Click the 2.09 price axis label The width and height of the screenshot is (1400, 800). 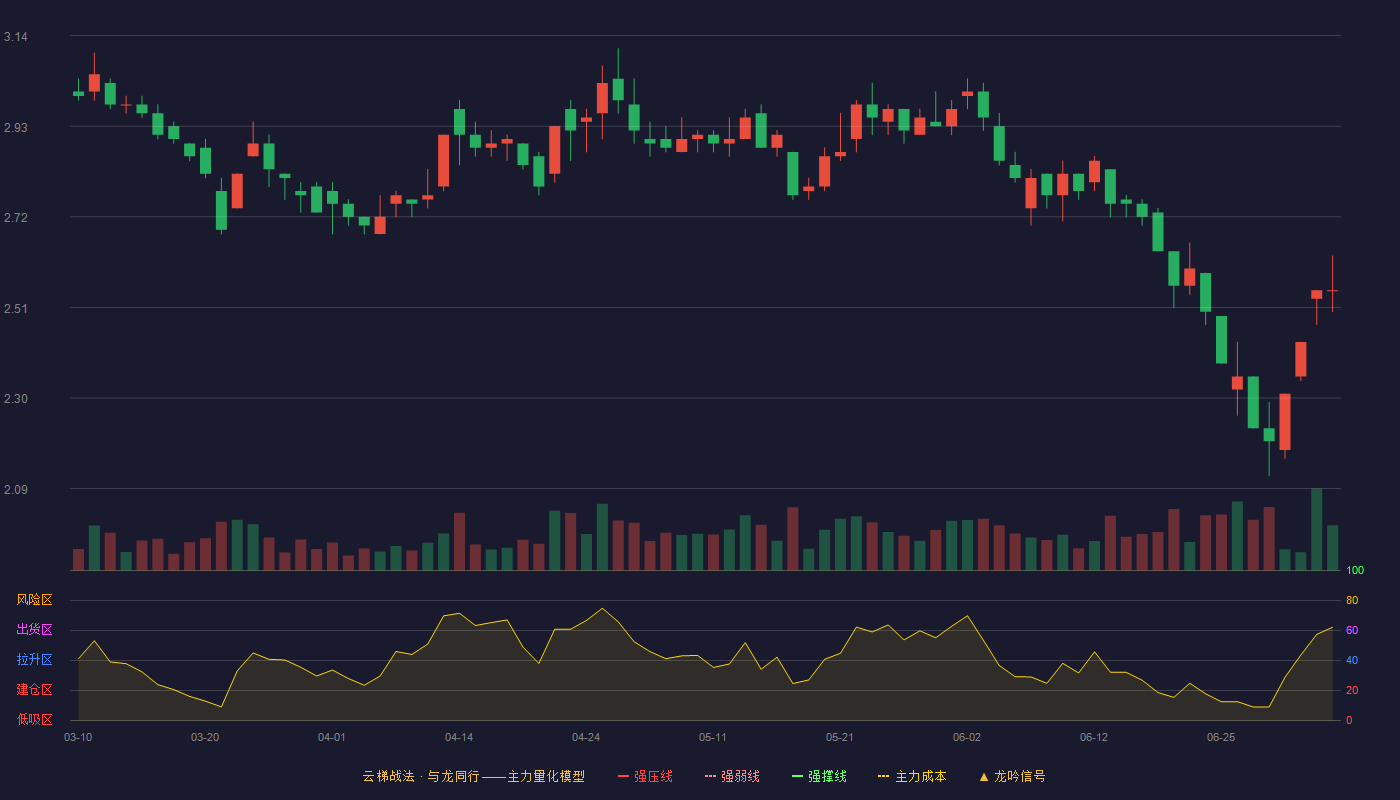coord(16,490)
